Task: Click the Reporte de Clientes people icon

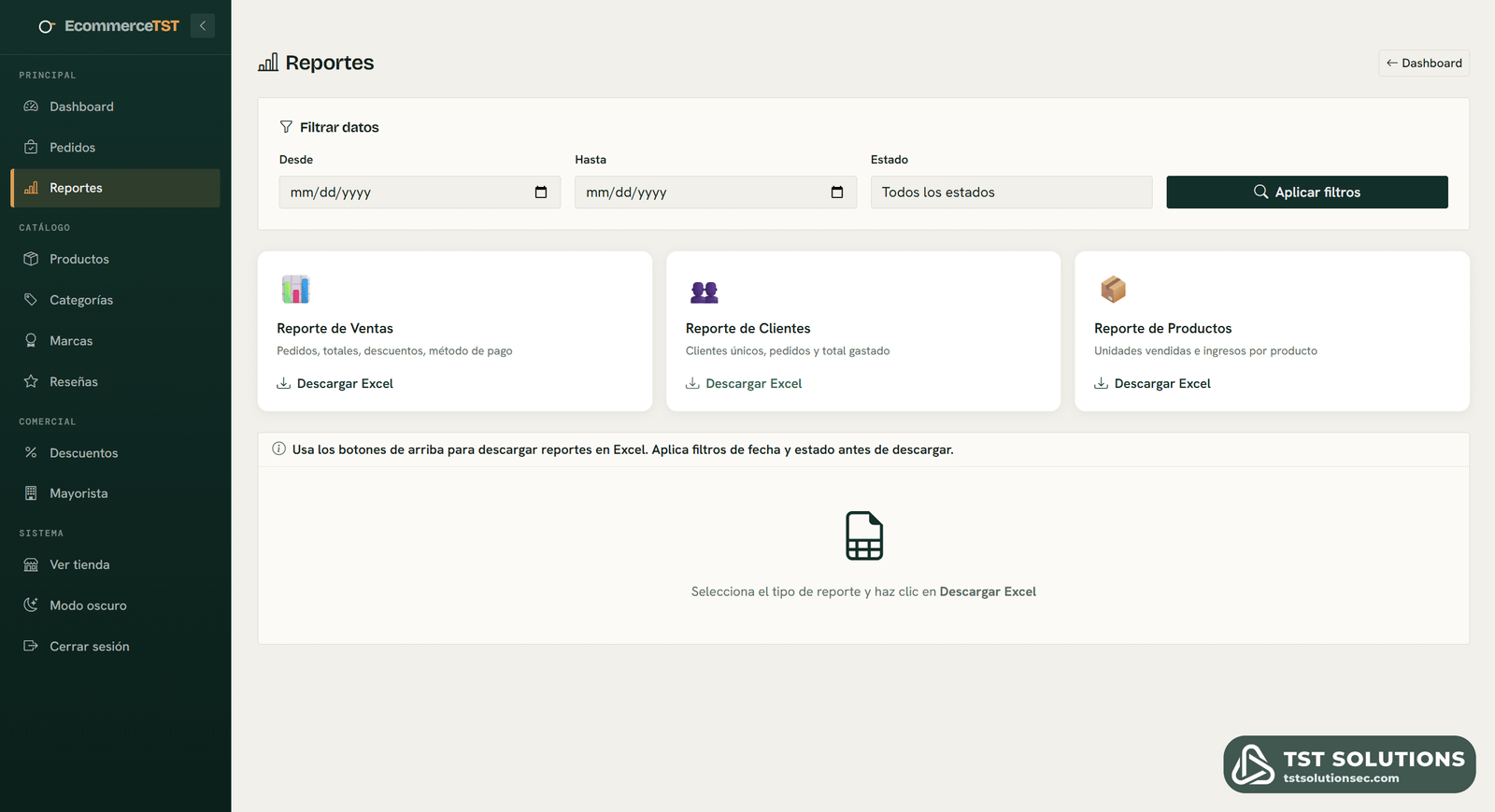Action: click(705, 292)
